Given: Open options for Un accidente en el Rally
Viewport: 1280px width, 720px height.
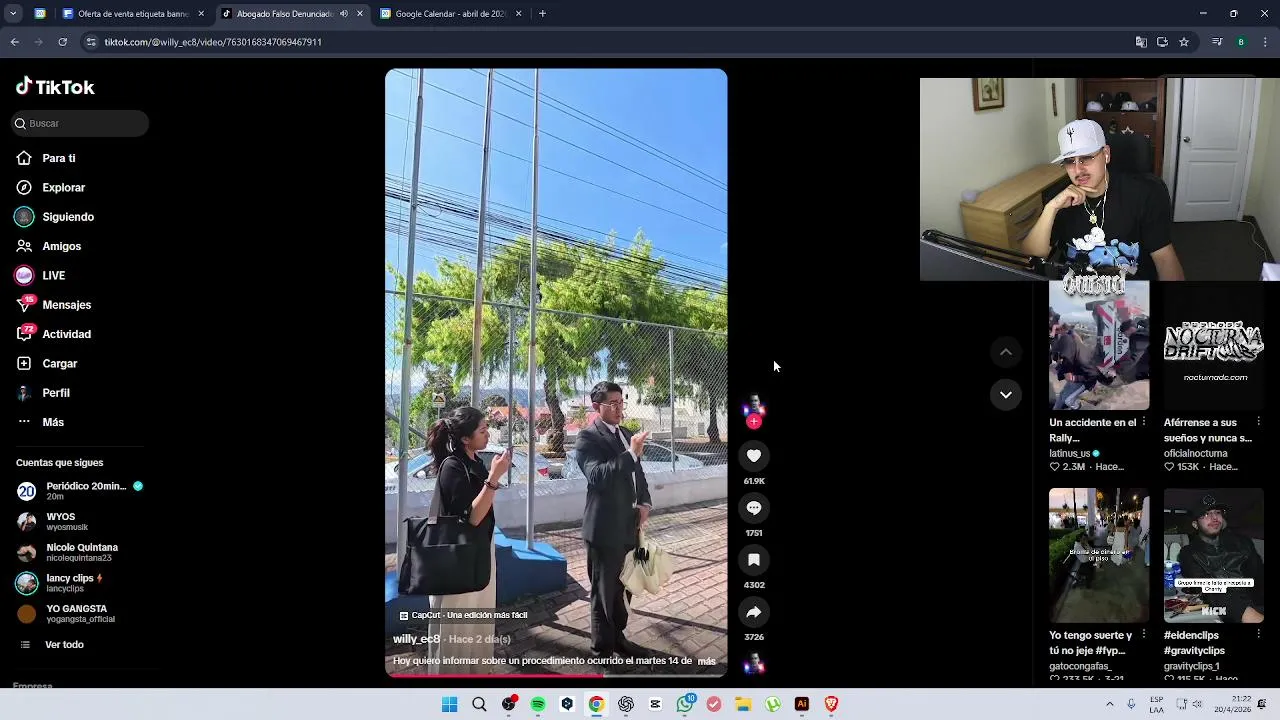Looking at the screenshot, I should pyautogui.click(x=1144, y=422).
